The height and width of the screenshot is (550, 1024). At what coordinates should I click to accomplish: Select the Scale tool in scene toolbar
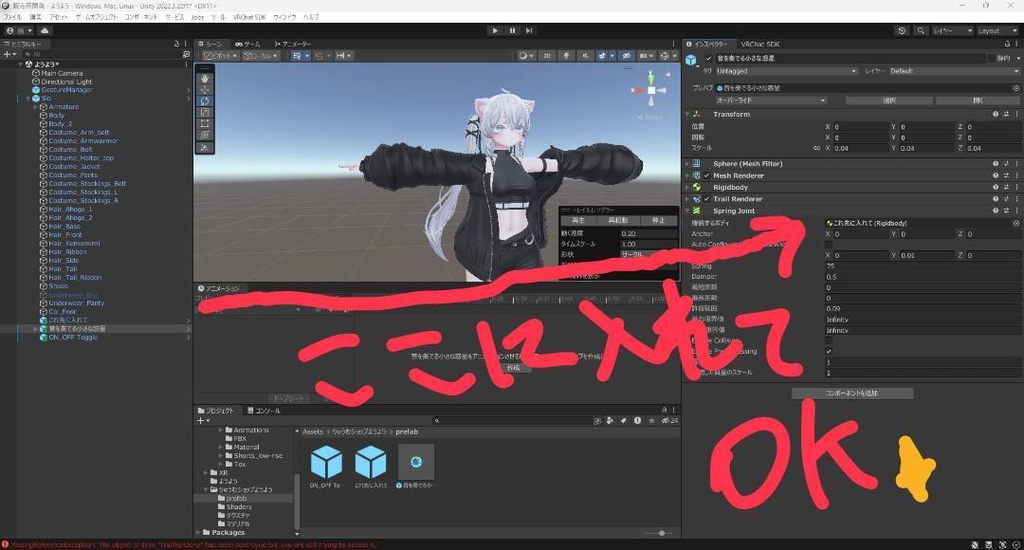(x=205, y=112)
